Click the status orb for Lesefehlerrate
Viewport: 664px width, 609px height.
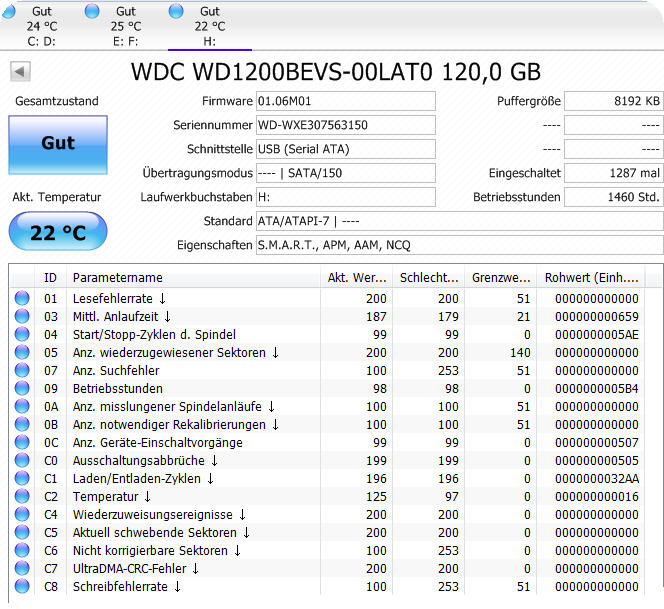click(21, 299)
